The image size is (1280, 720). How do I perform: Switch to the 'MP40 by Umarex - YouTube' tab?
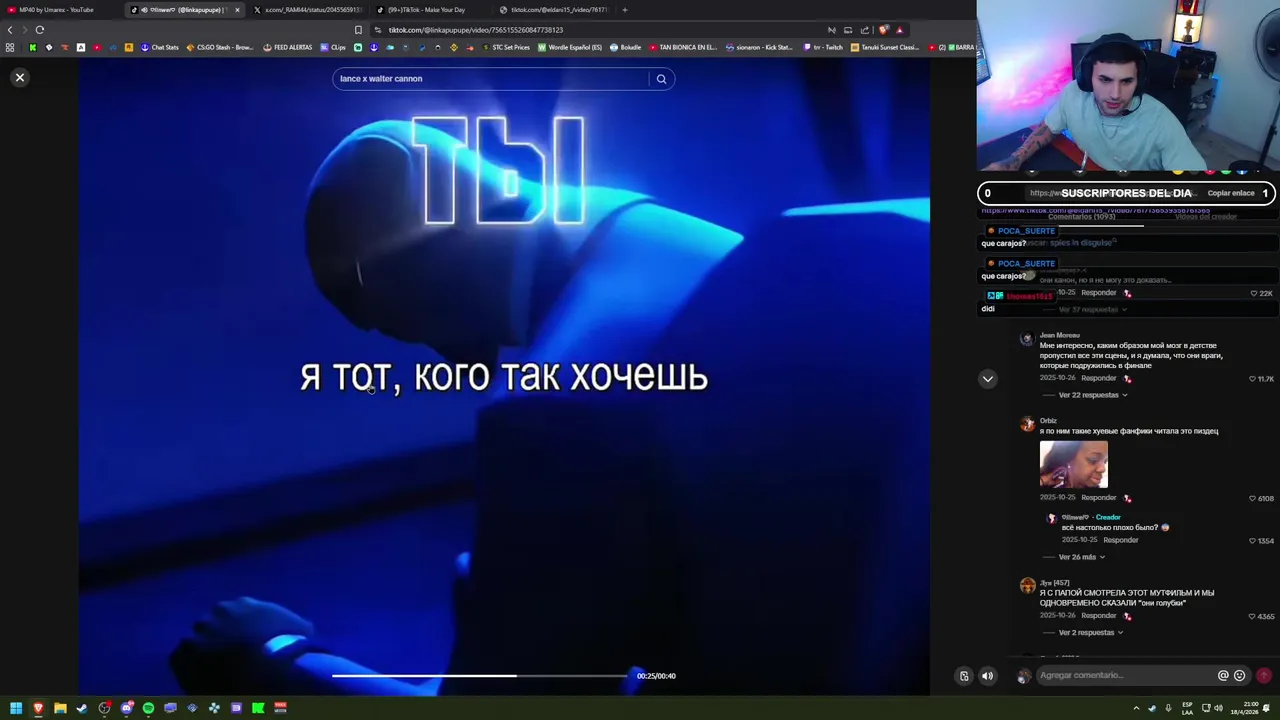(x=58, y=10)
